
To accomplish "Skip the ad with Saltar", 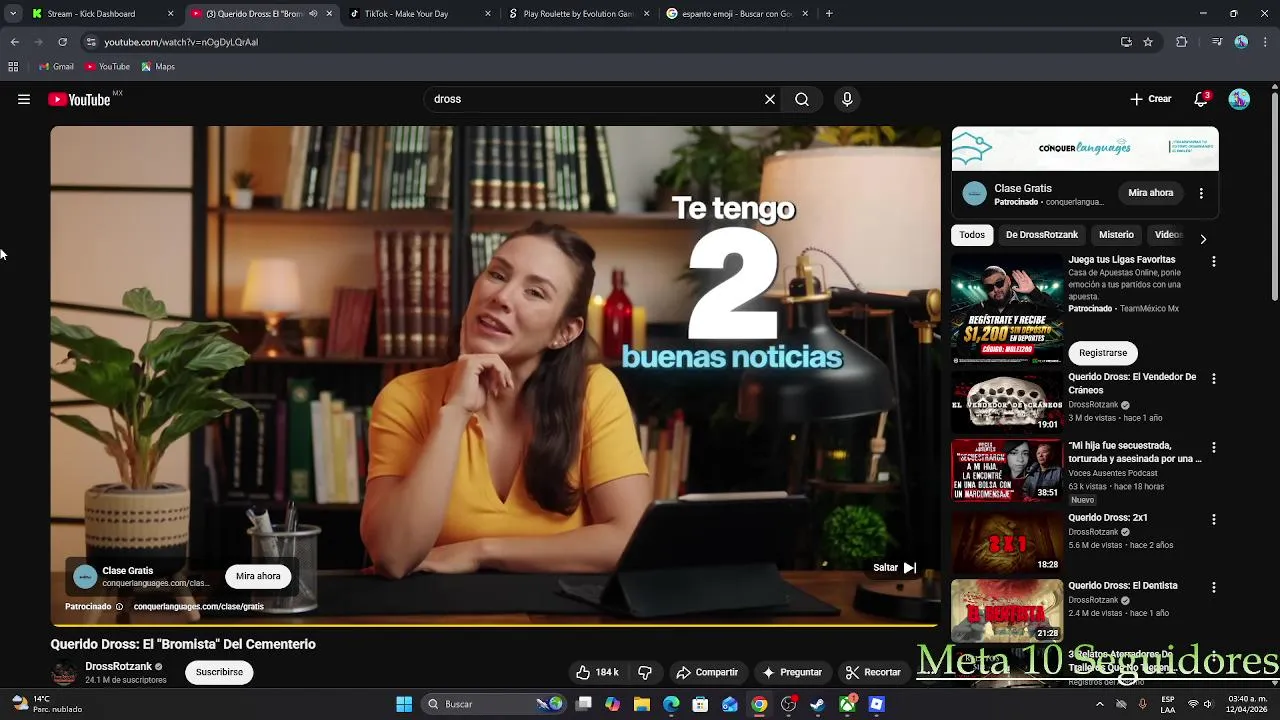I will (895, 567).
